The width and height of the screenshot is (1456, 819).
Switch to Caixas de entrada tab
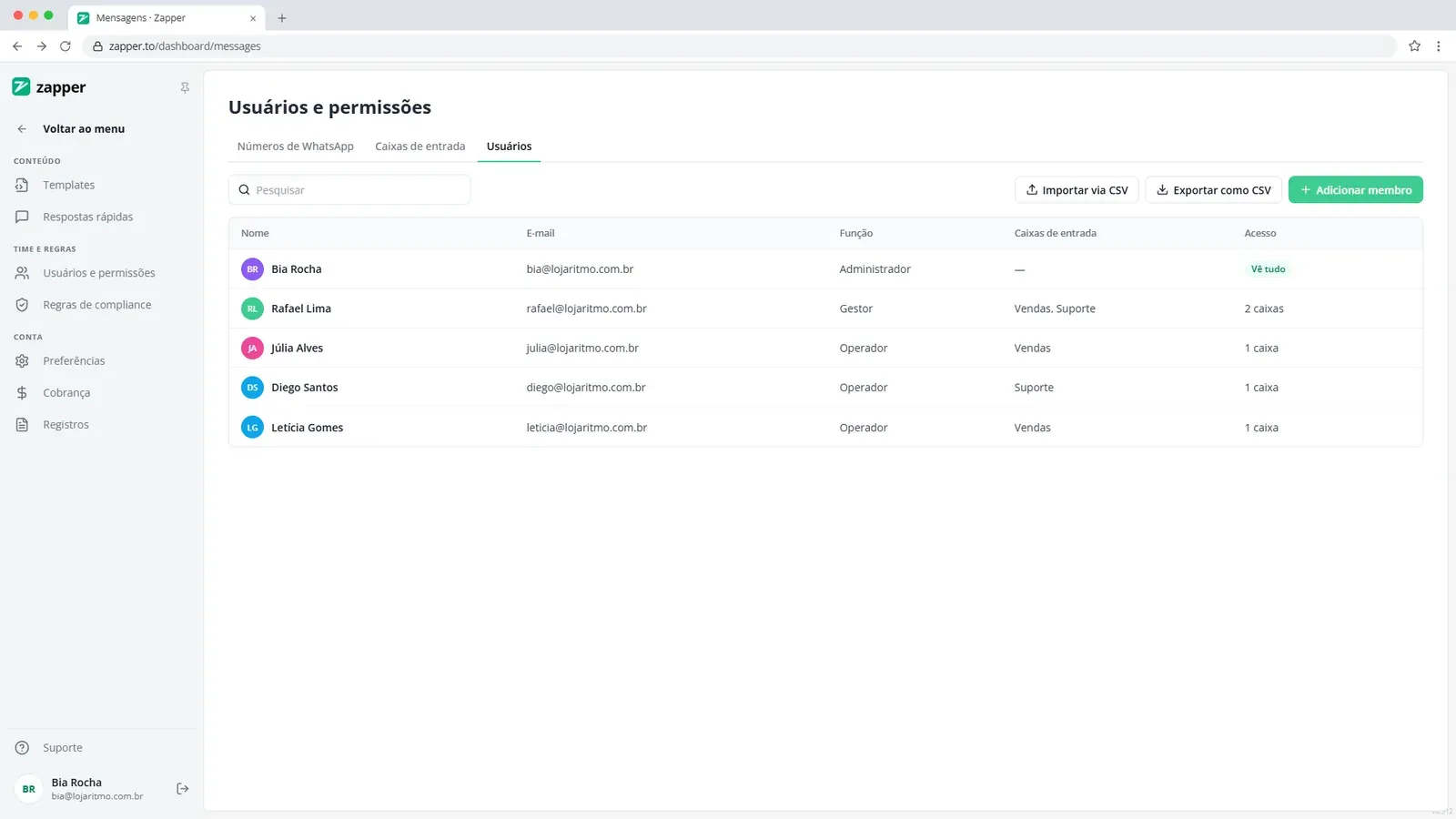(x=420, y=147)
